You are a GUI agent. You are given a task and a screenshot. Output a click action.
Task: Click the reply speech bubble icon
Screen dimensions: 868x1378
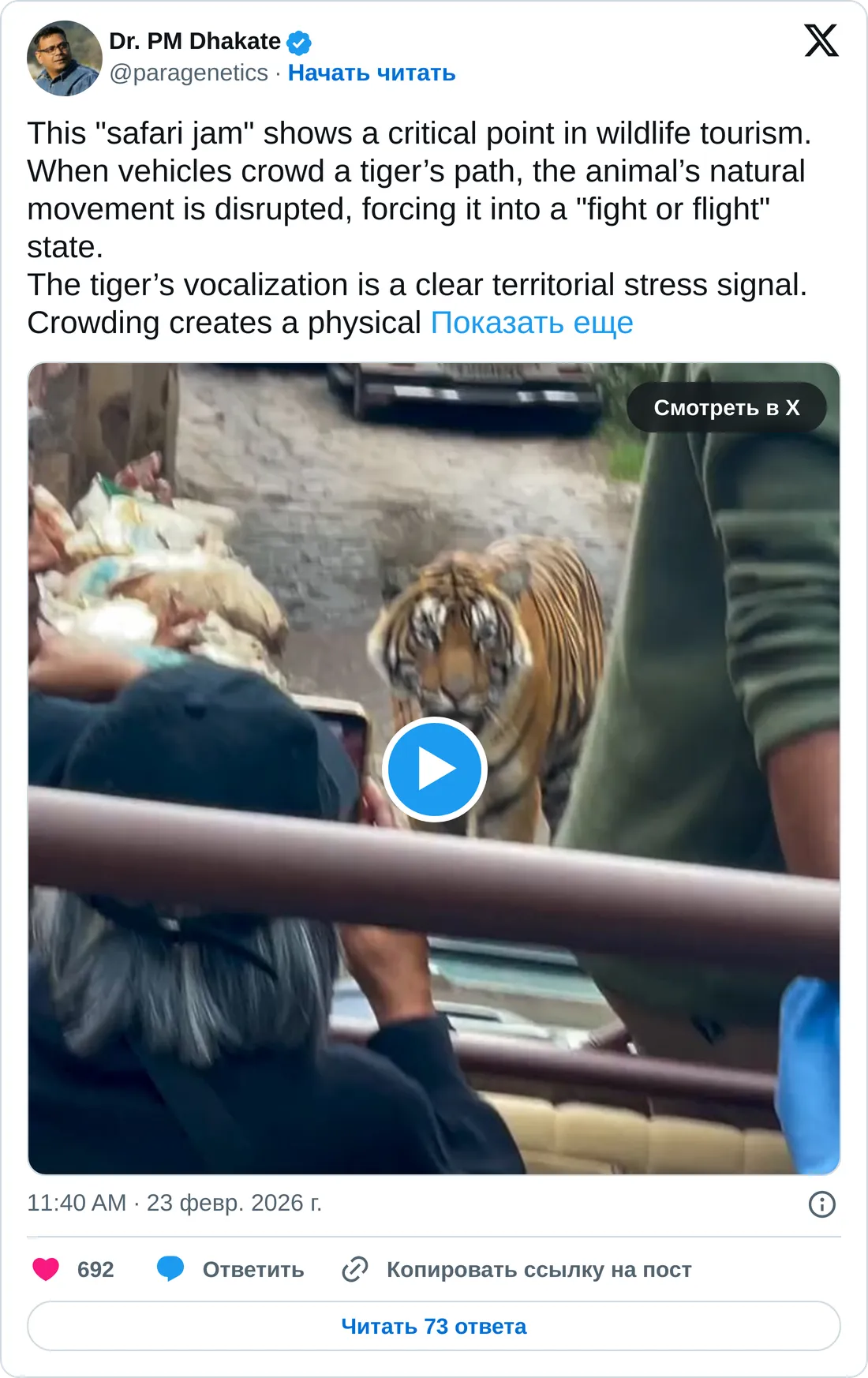pyautogui.click(x=170, y=1269)
